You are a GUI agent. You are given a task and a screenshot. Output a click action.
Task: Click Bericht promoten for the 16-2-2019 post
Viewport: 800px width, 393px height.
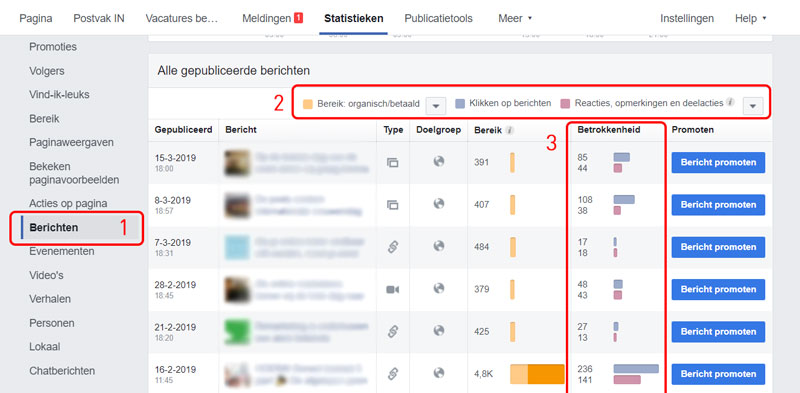tap(718, 374)
